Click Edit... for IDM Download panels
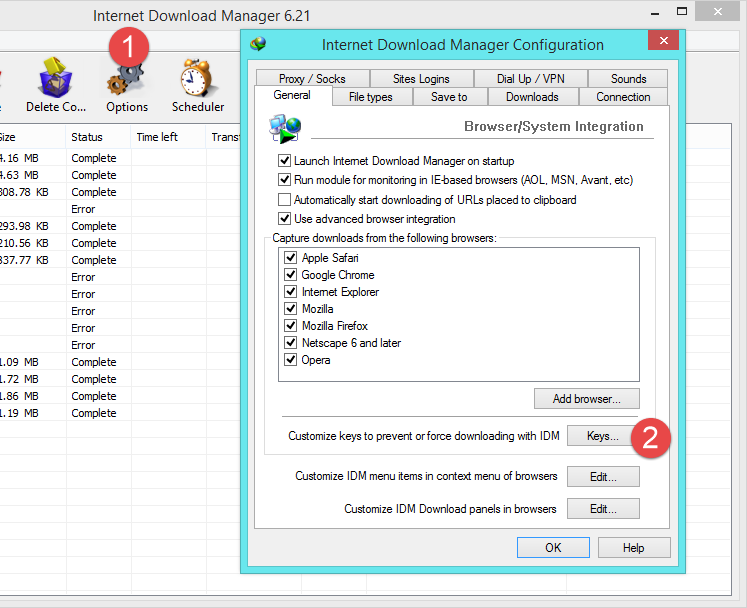The image size is (747, 608). point(603,509)
